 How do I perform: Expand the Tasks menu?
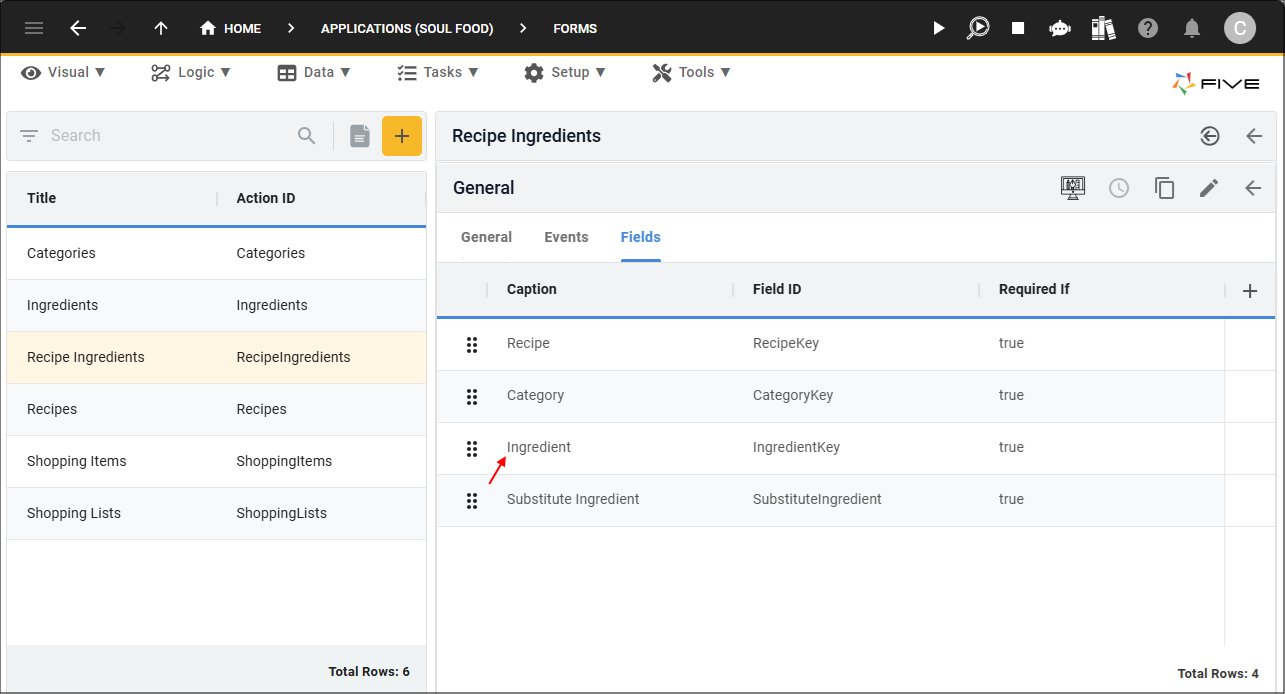coord(438,72)
